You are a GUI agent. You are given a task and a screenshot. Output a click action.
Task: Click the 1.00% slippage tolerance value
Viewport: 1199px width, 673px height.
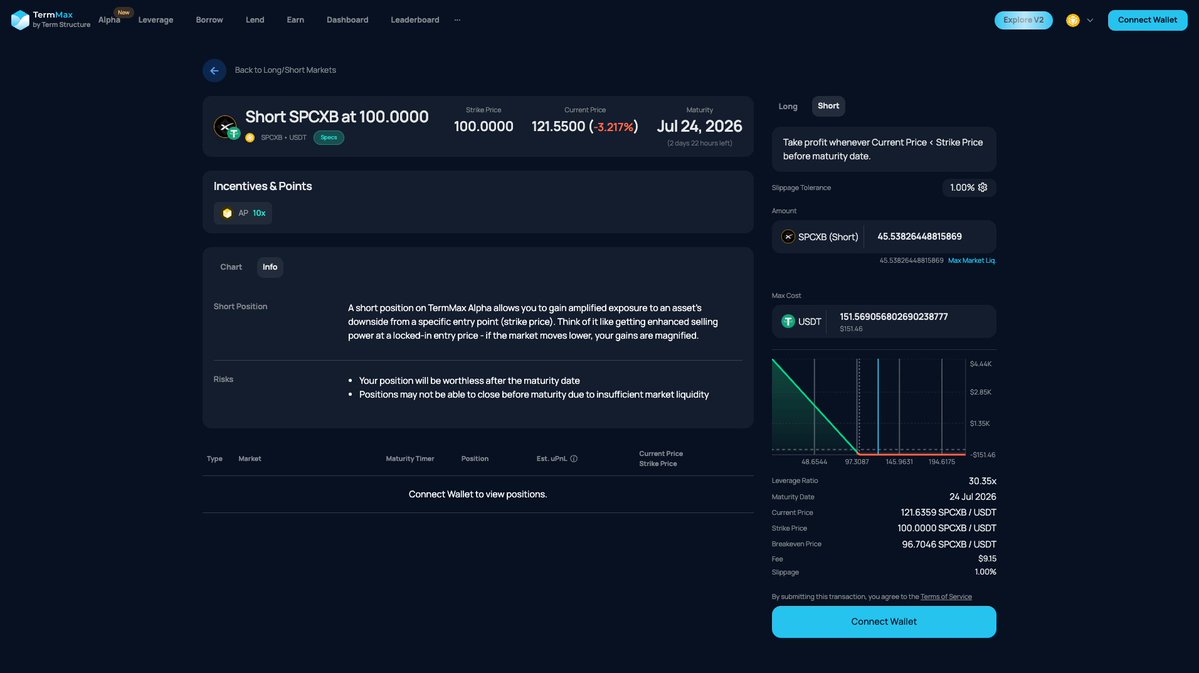coord(962,187)
